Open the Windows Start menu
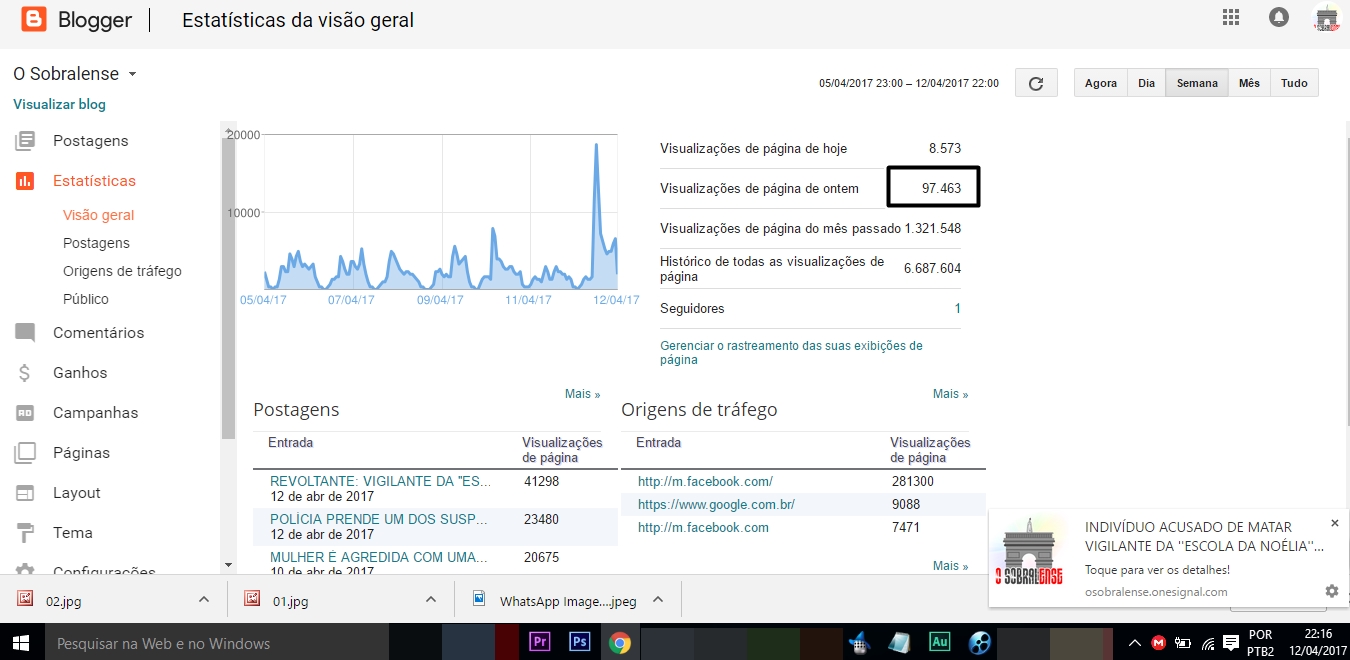 pyautogui.click(x=22, y=642)
